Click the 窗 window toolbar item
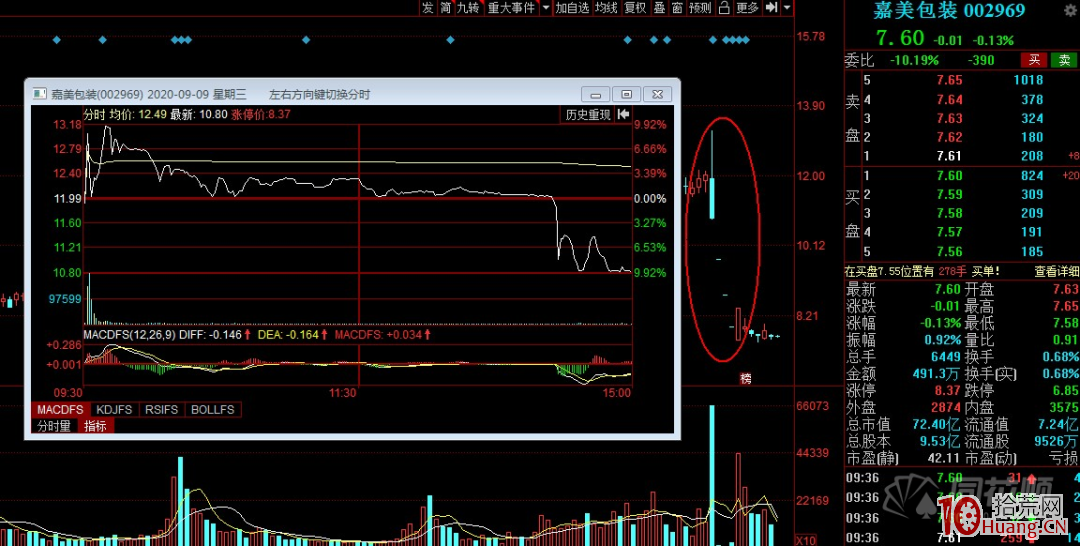This screenshot has width=1080, height=546. (678, 8)
